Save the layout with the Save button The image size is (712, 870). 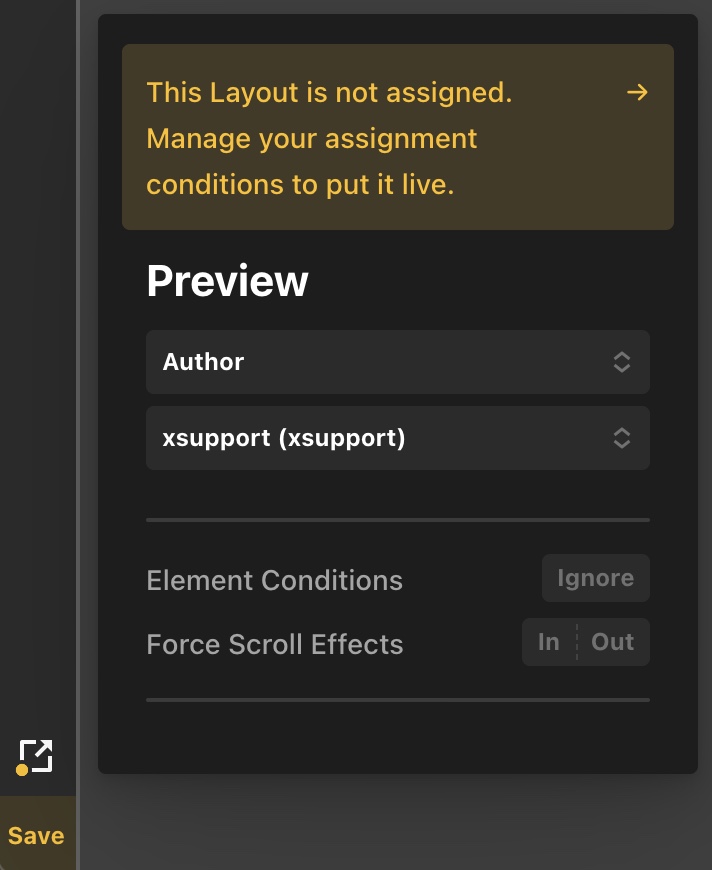37,835
